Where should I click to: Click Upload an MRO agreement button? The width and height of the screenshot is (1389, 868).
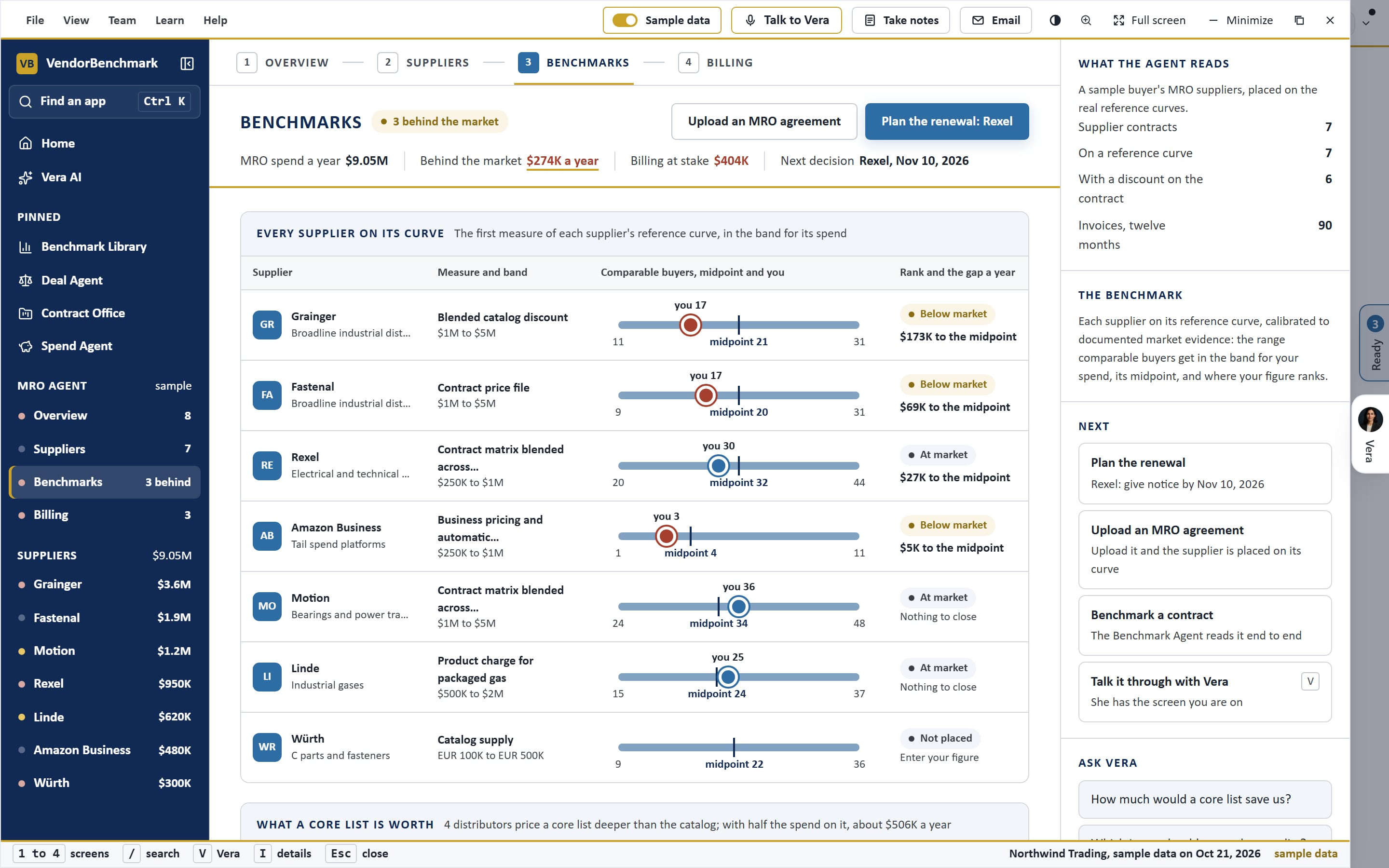(764, 121)
